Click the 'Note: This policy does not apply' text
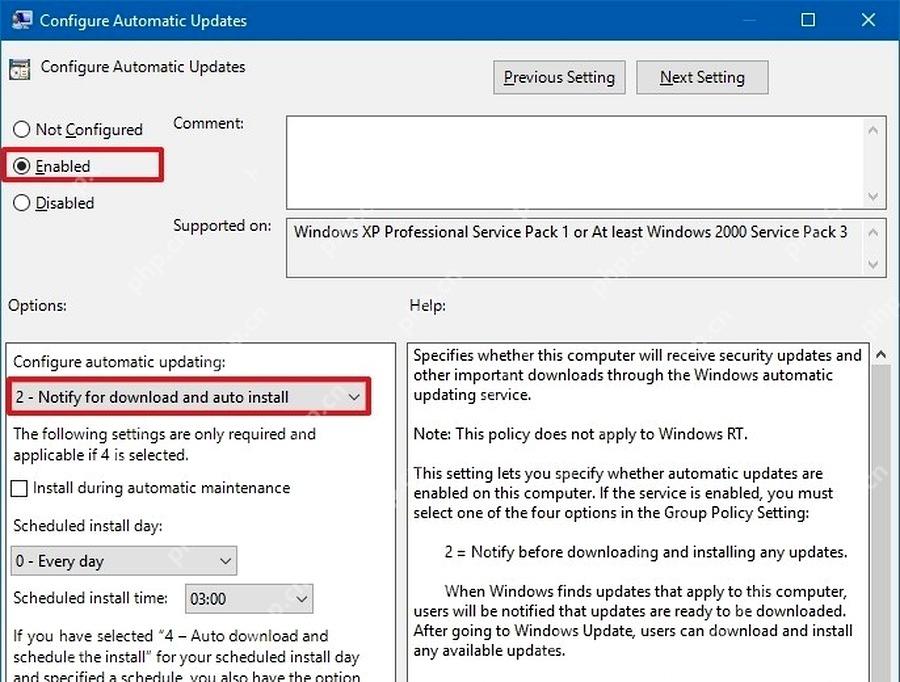This screenshot has height=682, width=900. coord(580,434)
